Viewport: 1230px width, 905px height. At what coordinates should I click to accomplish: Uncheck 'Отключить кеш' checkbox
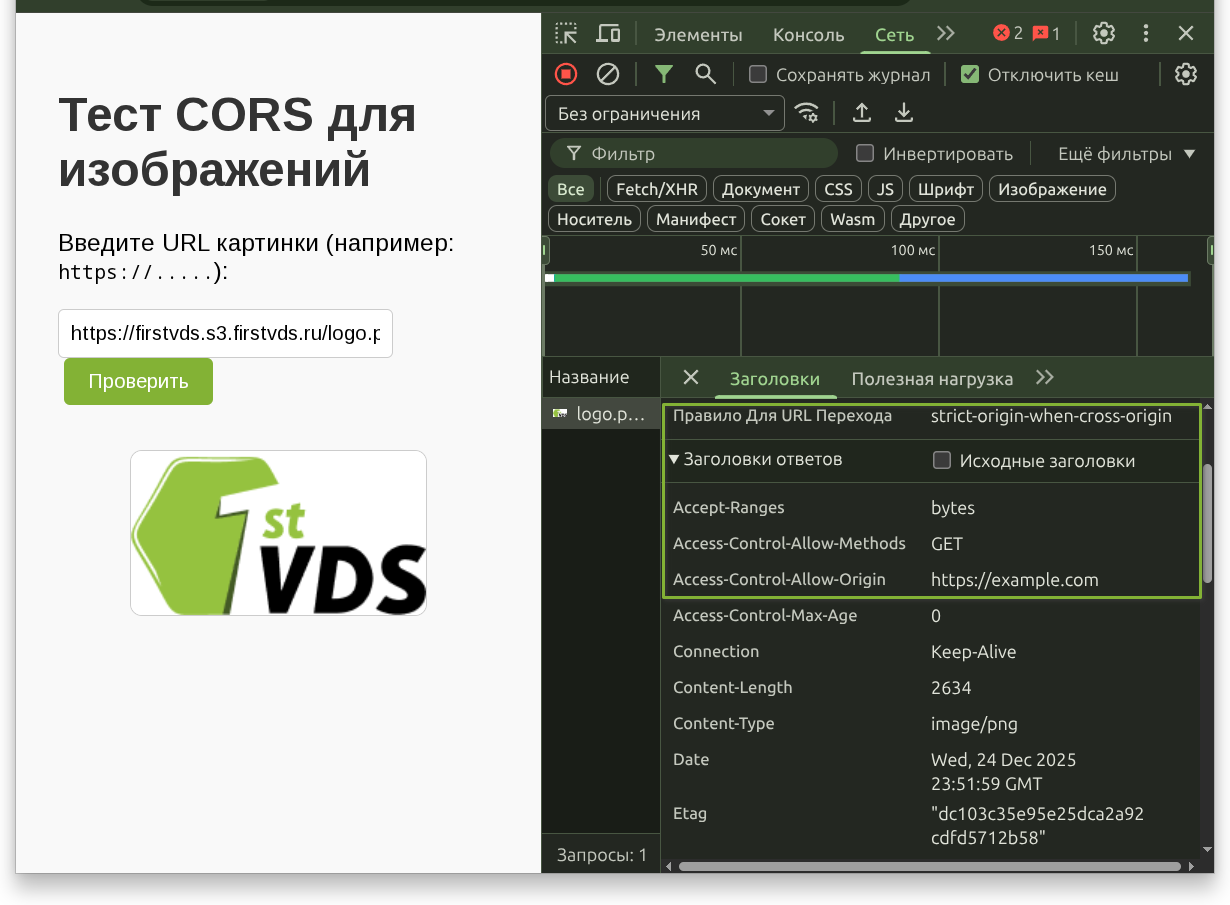click(969, 75)
